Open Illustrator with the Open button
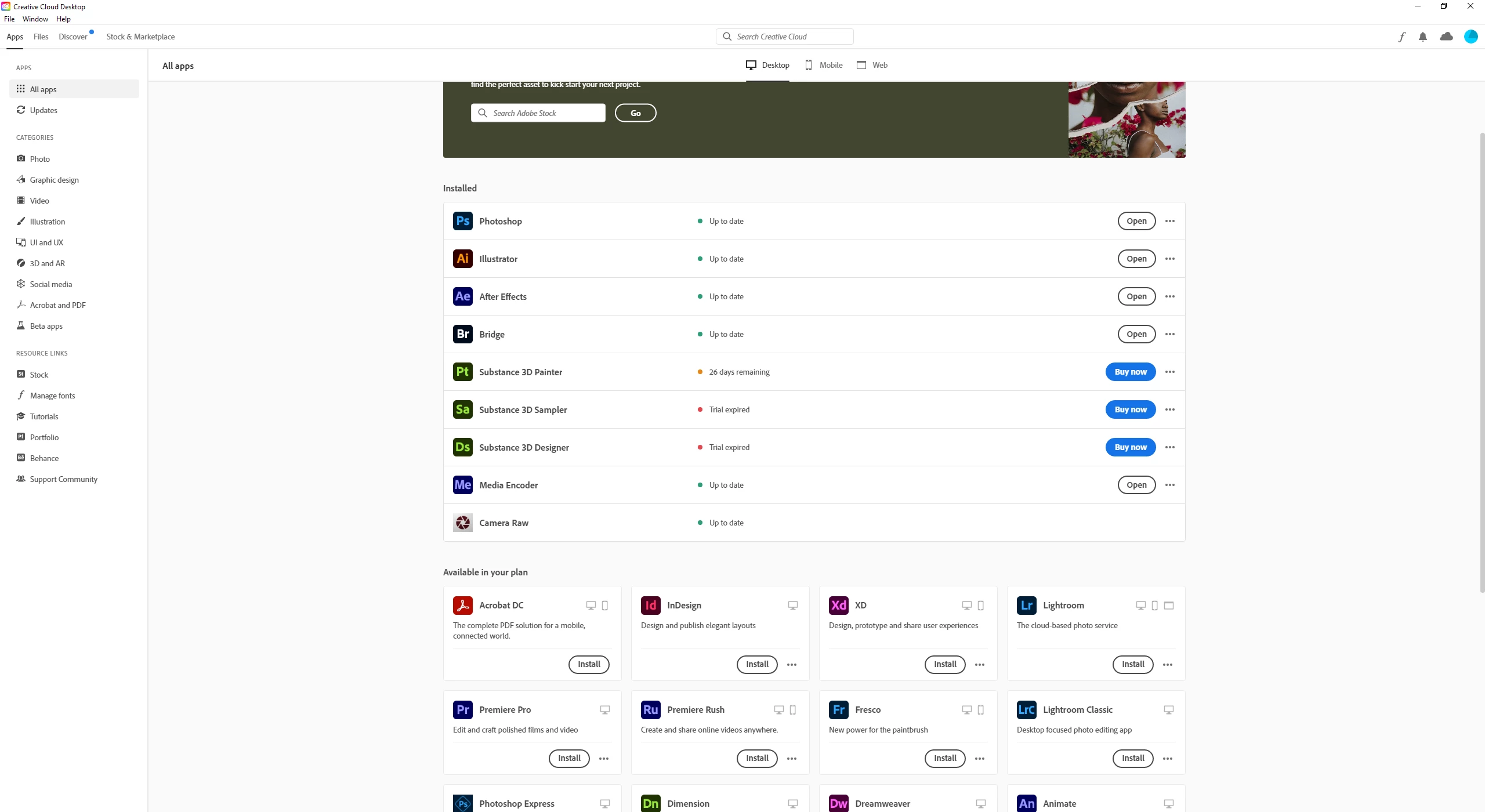The width and height of the screenshot is (1485, 812). 1136,259
